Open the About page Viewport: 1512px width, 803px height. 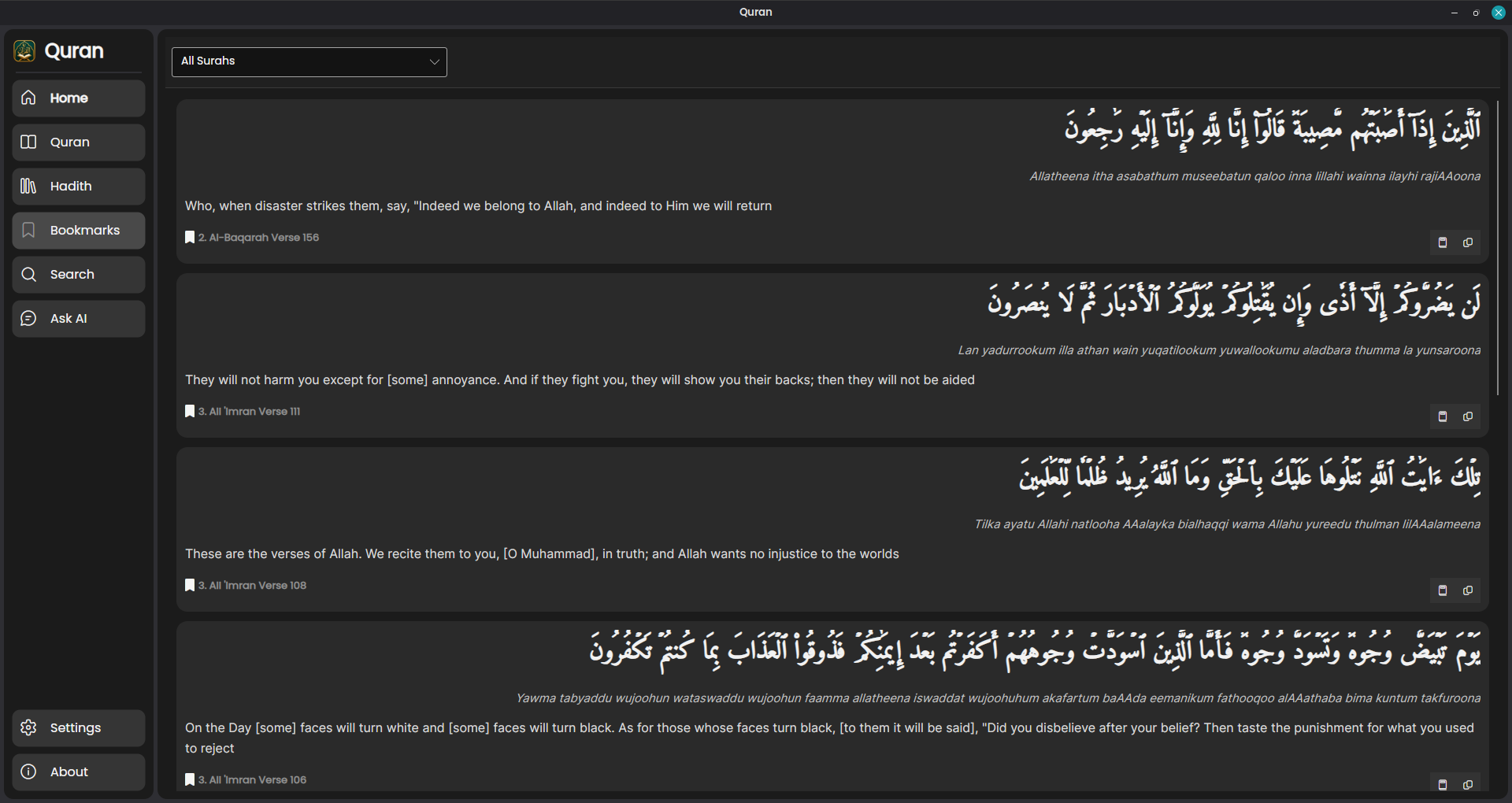(79, 772)
